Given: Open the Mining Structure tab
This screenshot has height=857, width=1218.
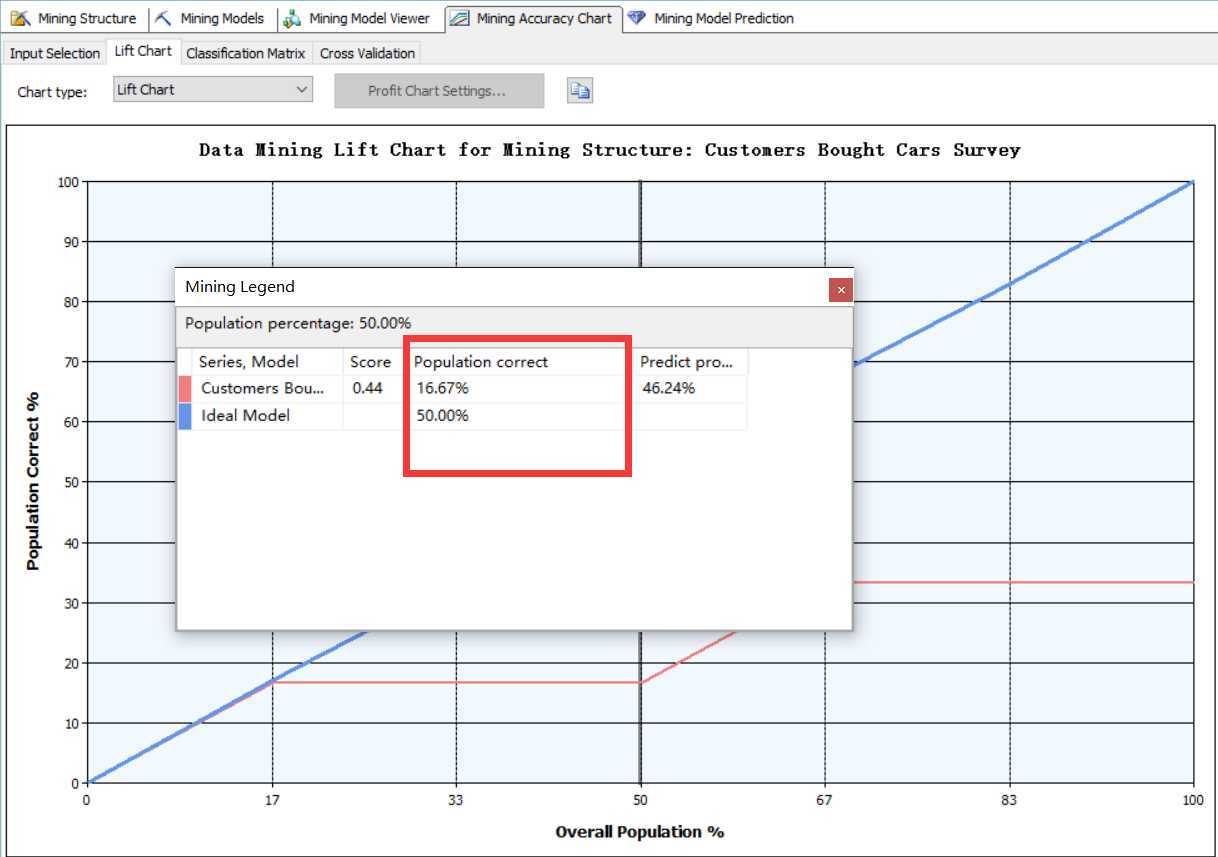Looking at the screenshot, I should [x=75, y=18].
